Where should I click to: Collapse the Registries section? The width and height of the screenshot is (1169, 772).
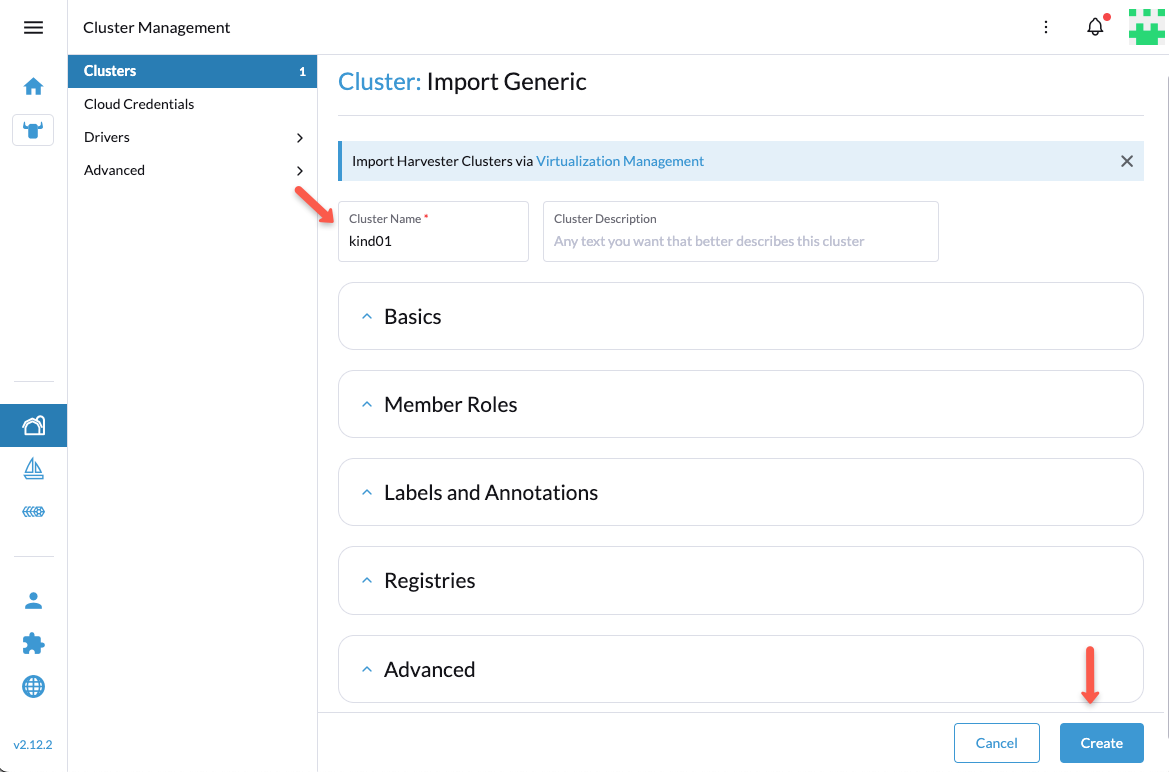click(x=367, y=580)
